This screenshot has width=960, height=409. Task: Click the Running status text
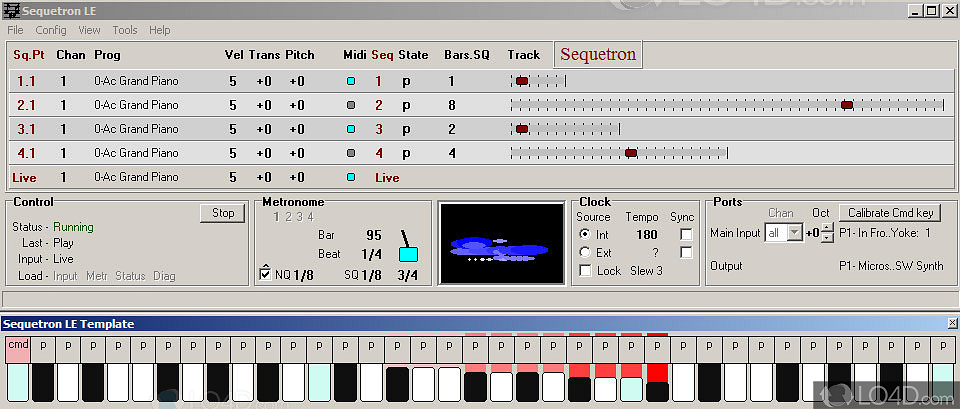coord(73,227)
